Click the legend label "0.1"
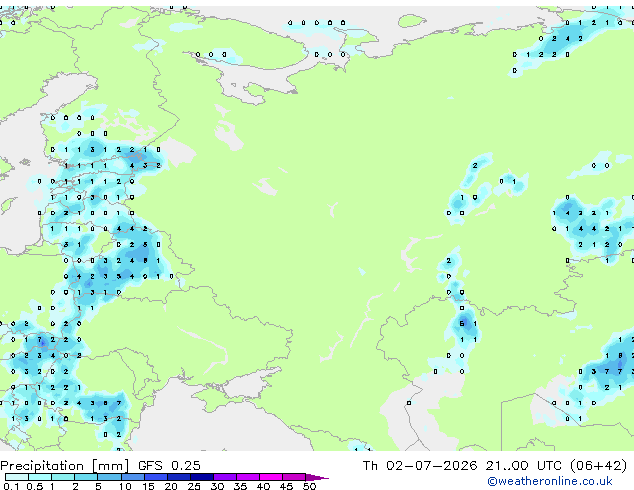Viewport: 634px width, 490px height. pos(11,486)
